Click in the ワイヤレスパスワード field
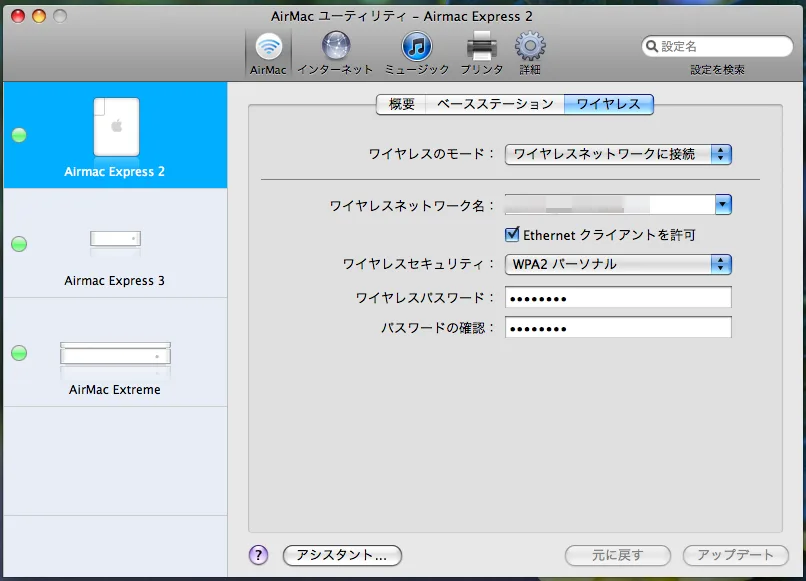806x581 pixels. (x=618, y=298)
